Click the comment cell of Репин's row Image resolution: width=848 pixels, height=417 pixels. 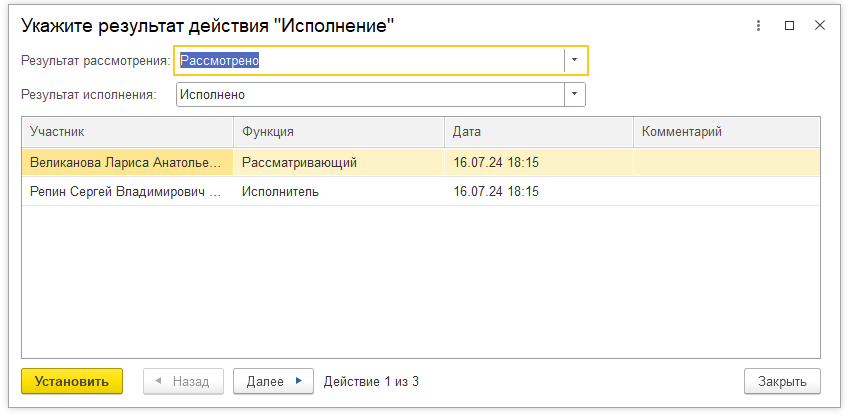click(726, 191)
